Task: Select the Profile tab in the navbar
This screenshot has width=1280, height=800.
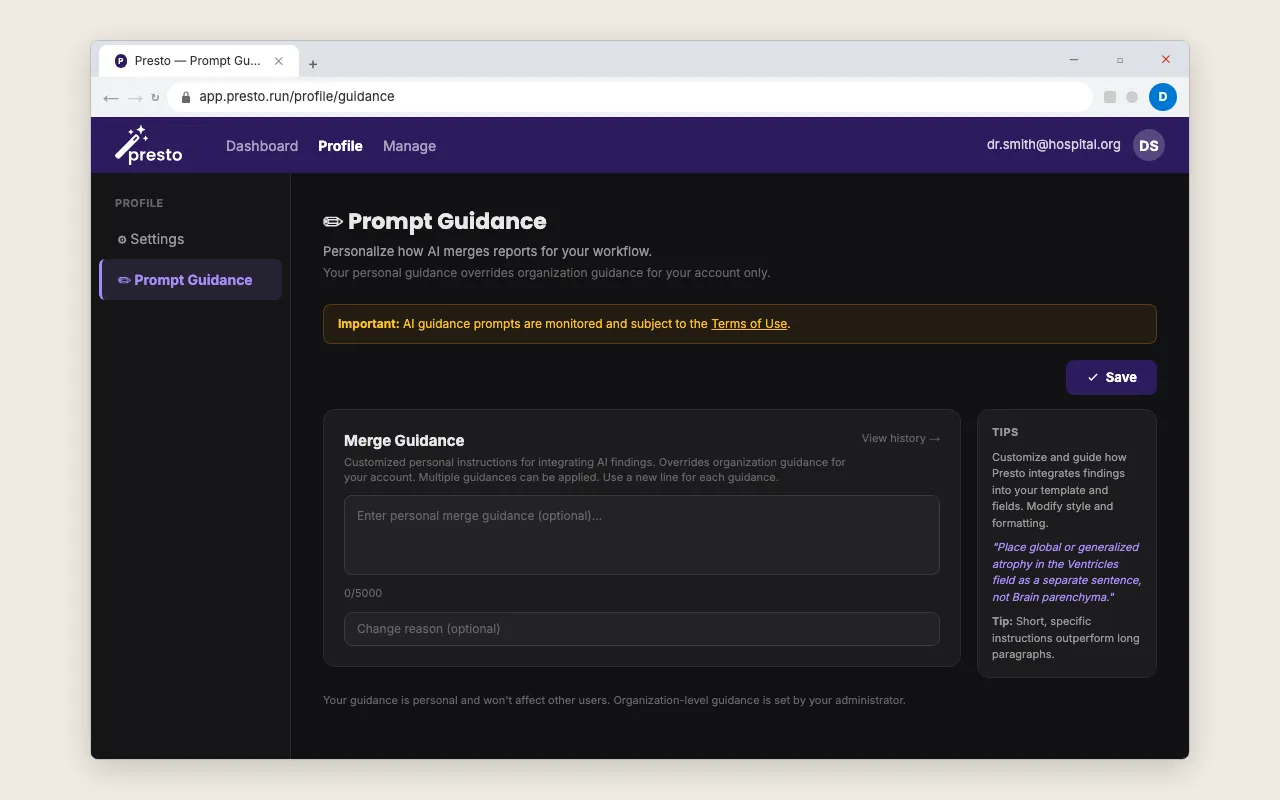Action: pos(340,146)
